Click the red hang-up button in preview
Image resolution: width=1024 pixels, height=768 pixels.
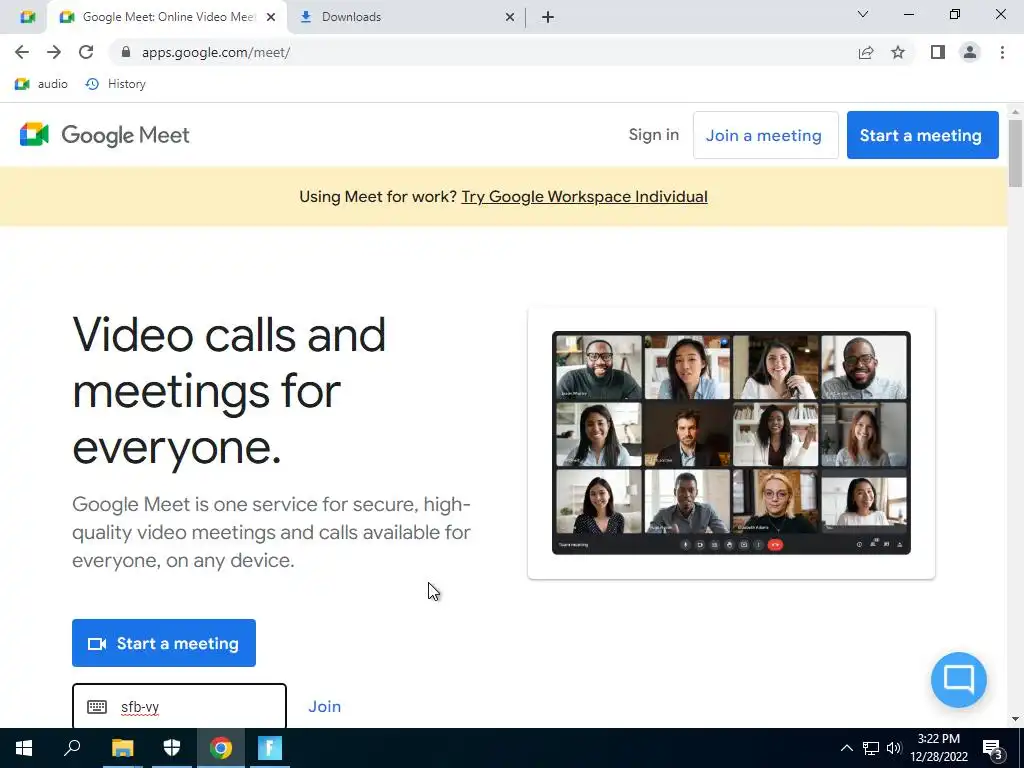click(775, 545)
